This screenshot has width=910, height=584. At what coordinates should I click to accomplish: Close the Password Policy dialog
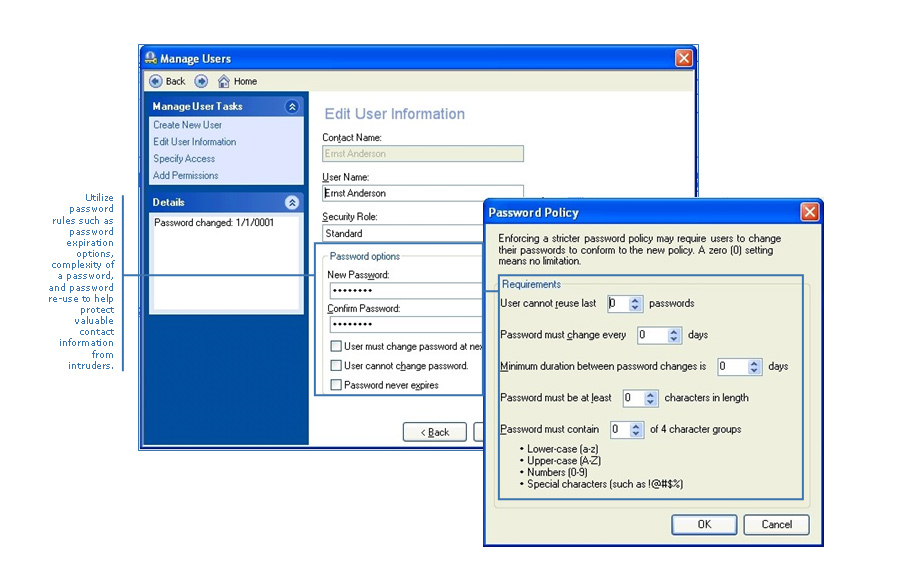tap(810, 212)
